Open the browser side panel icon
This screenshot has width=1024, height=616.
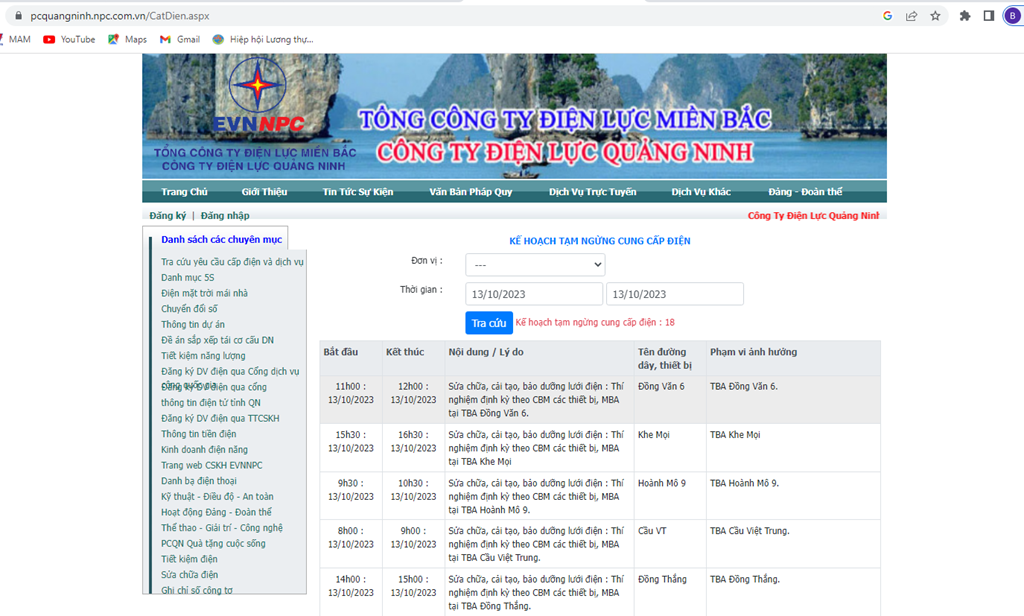[x=989, y=16]
